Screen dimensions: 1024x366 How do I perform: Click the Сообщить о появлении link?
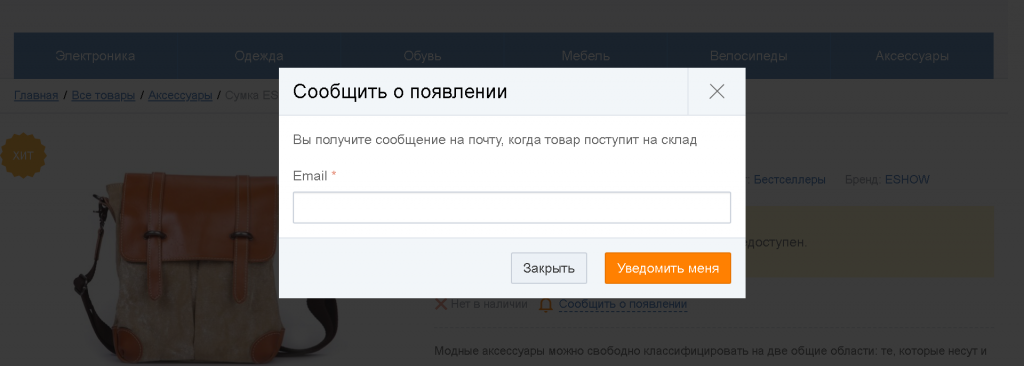pos(622,304)
